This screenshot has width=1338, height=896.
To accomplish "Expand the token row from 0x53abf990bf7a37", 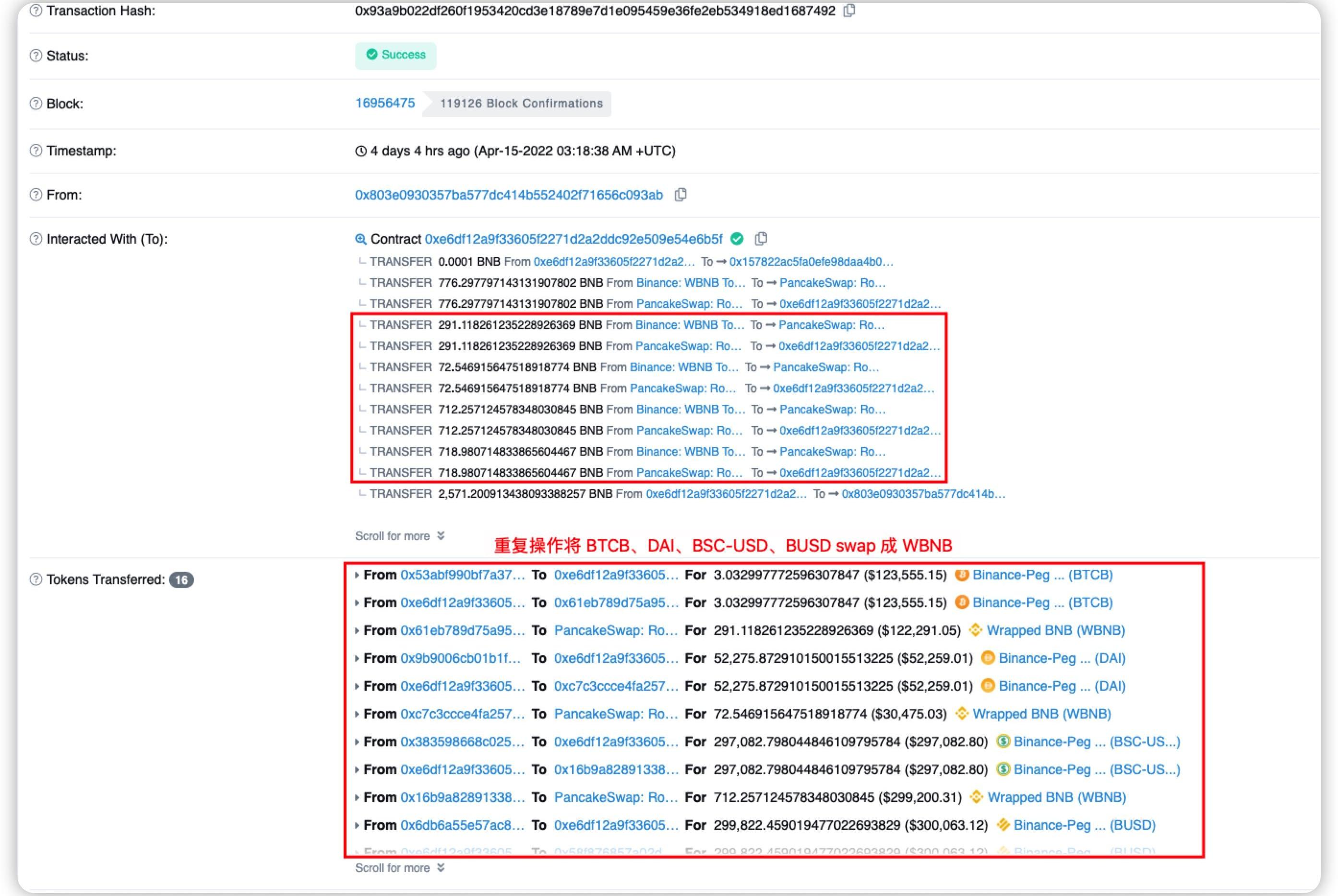I will coord(357,575).
